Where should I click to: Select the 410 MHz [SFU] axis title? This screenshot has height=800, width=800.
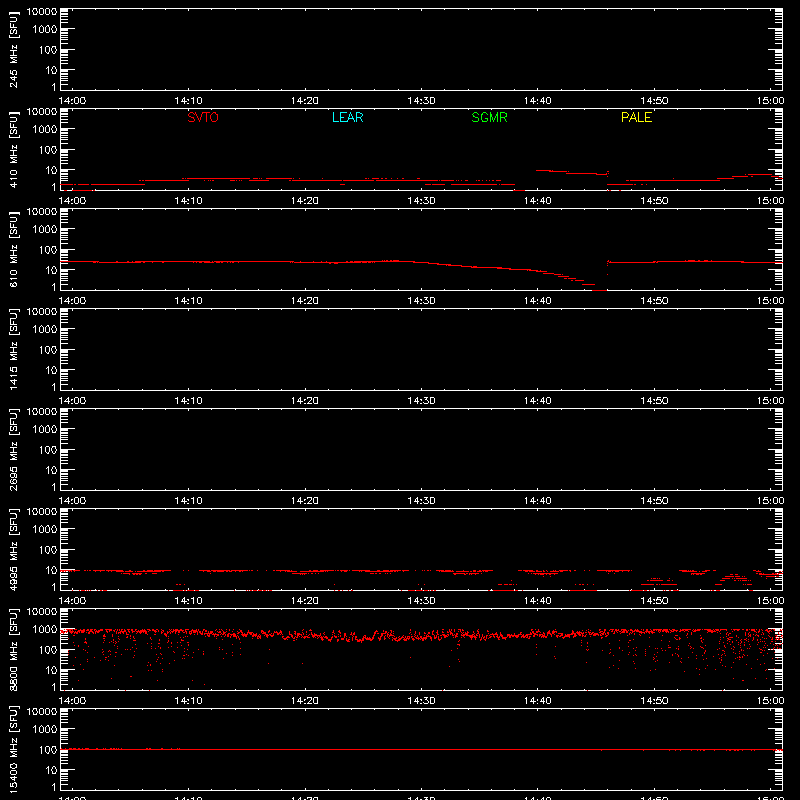pos(13,149)
